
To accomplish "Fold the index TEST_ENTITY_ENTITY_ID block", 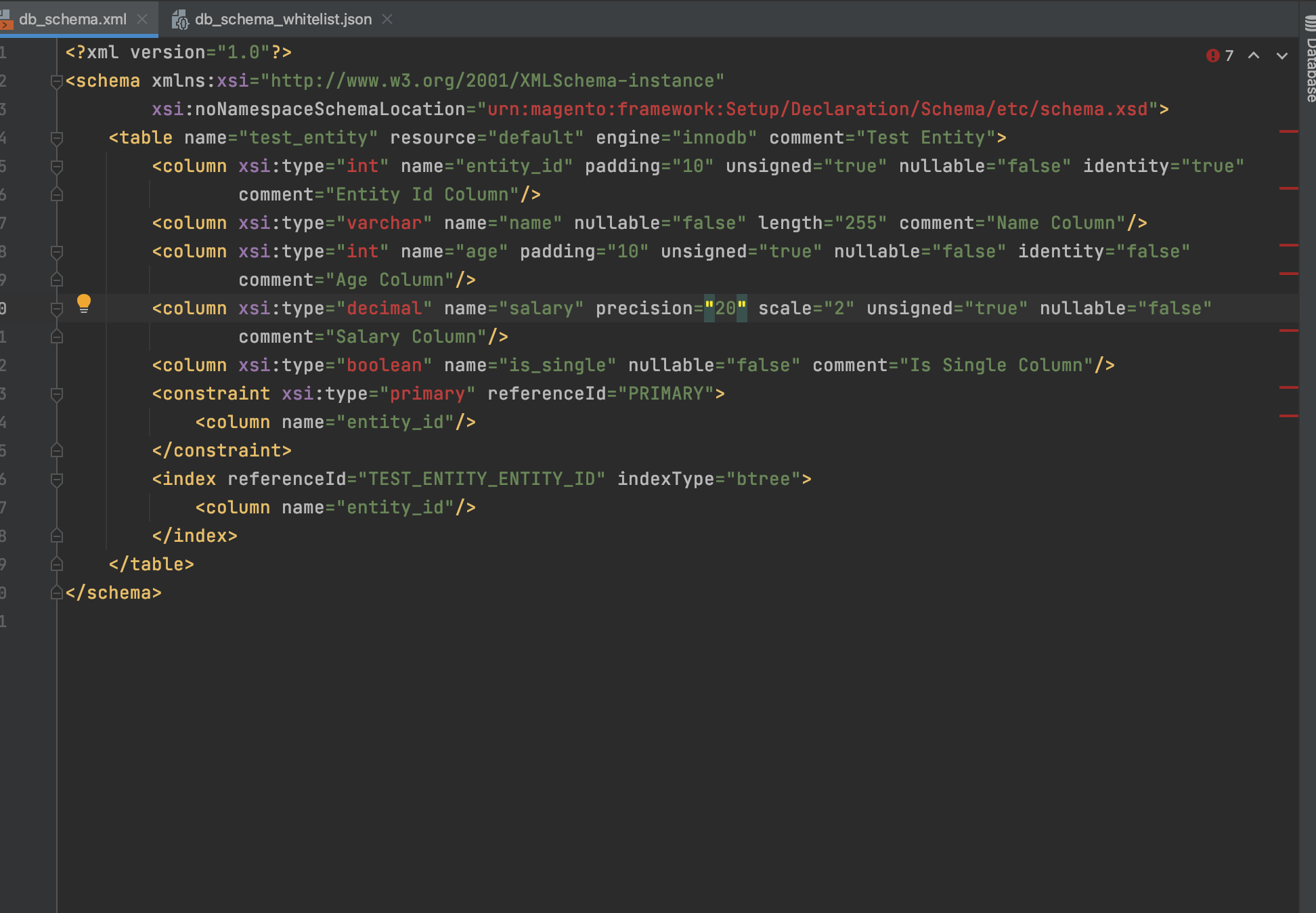I will tap(57, 480).
